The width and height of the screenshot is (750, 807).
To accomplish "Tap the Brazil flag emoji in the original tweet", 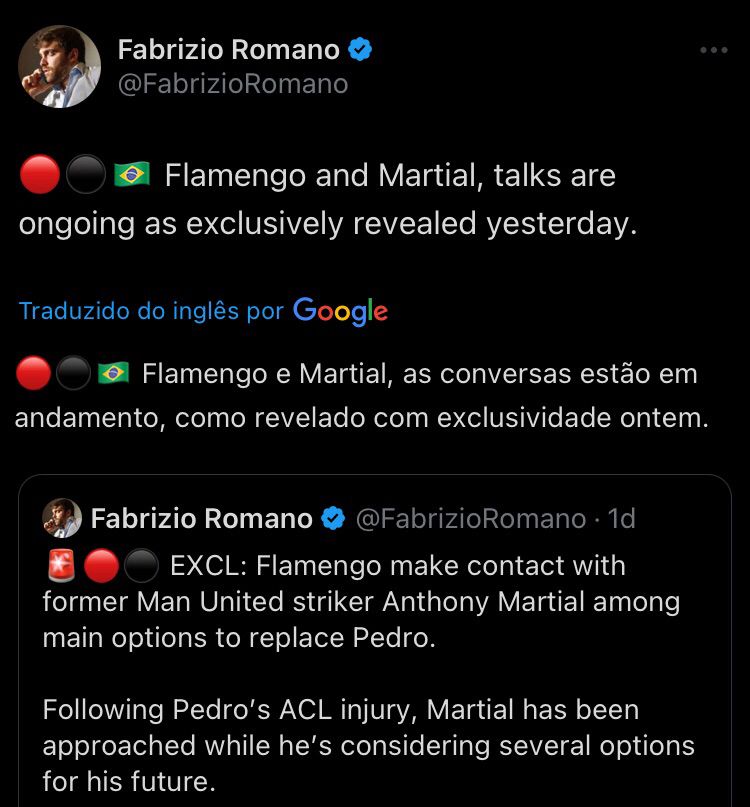I will [x=131, y=176].
